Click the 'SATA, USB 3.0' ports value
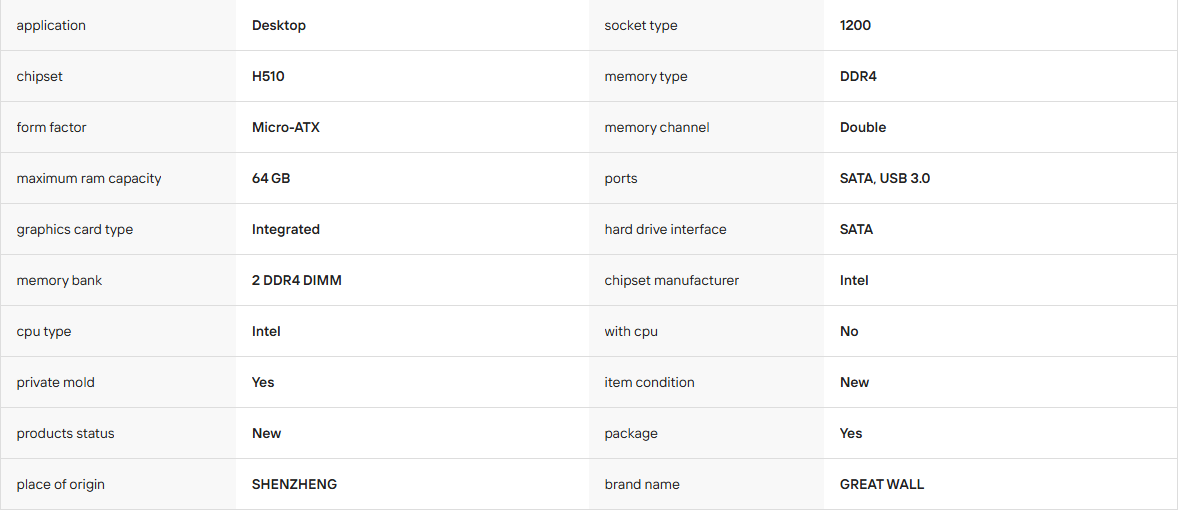Screen dimensions: 1179x510 point(884,178)
